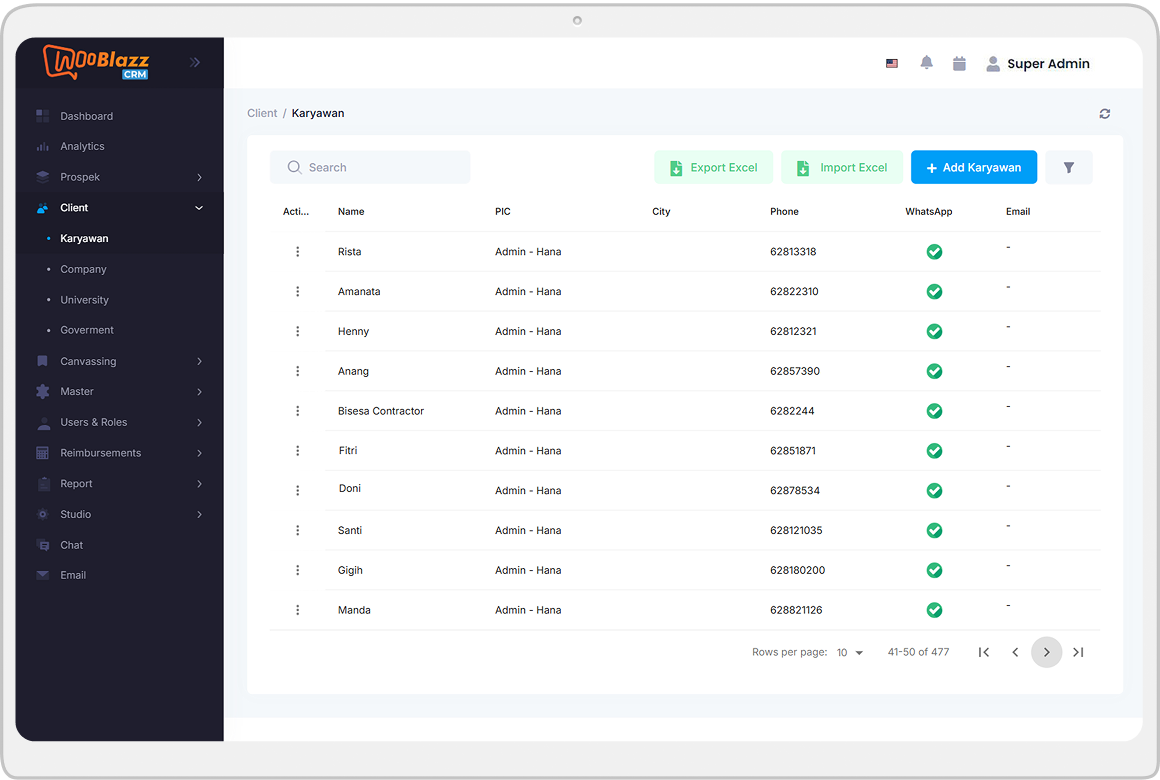Click WhatsApp check mark for Henny
Viewport: 1160px width, 780px height.
(934, 332)
